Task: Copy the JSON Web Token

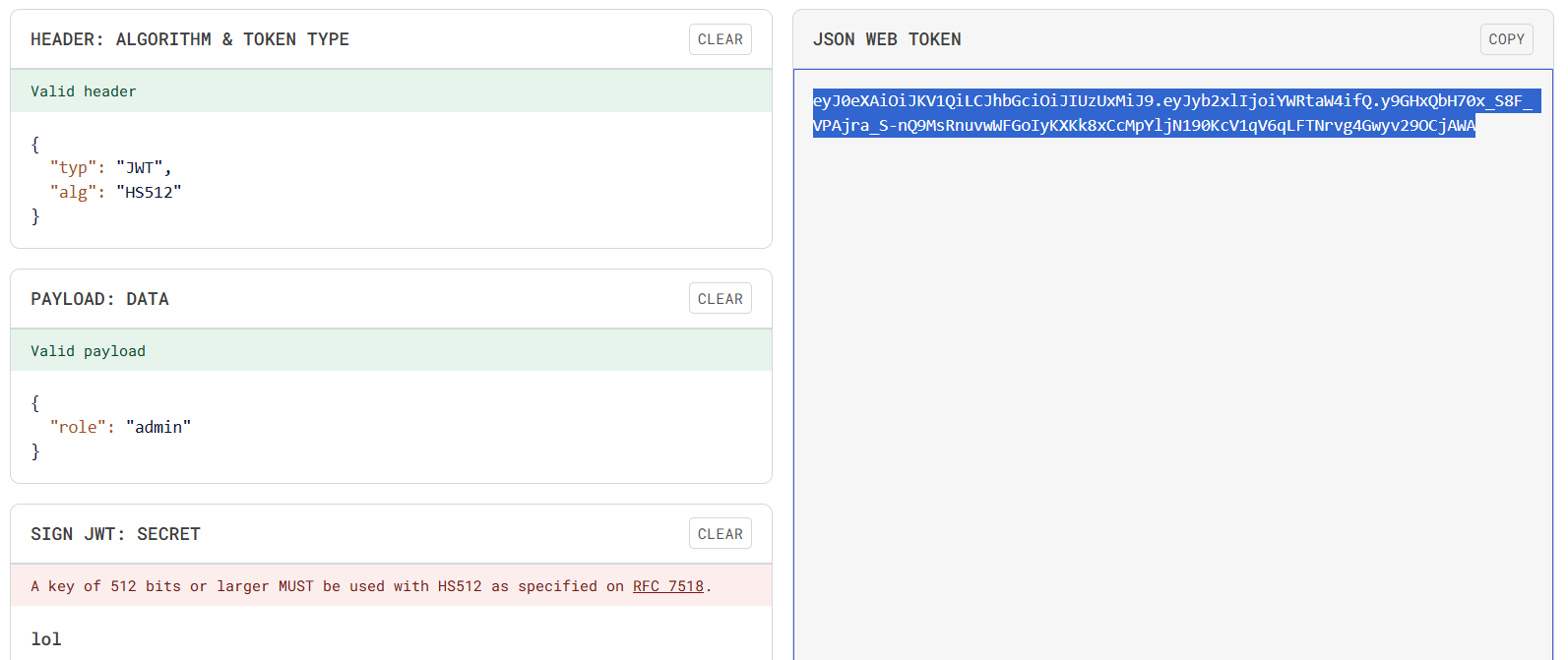Action: pyautogui.click(x=1506, y=39)
